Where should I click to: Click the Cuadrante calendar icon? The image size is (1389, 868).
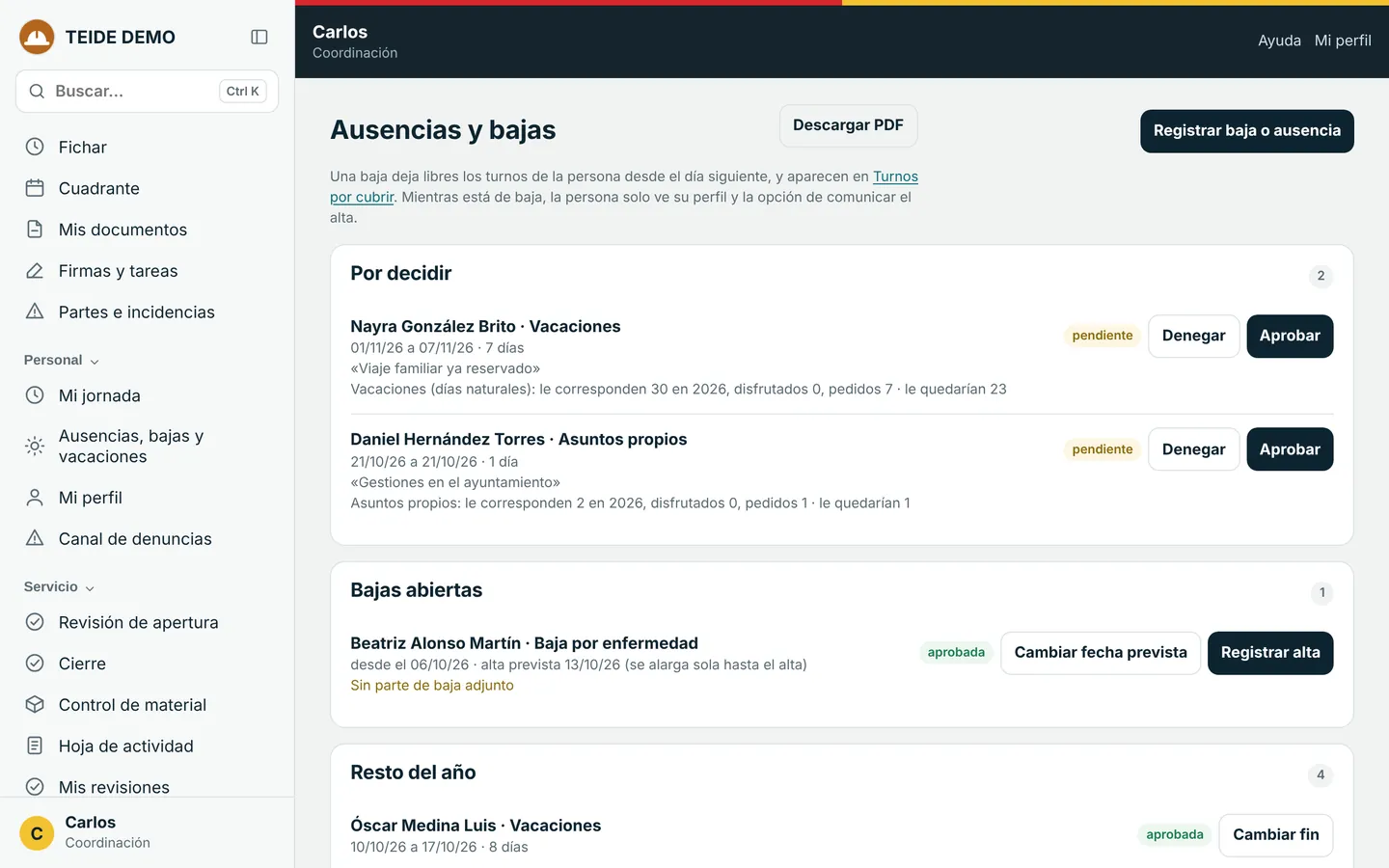[x=35, y=188]
